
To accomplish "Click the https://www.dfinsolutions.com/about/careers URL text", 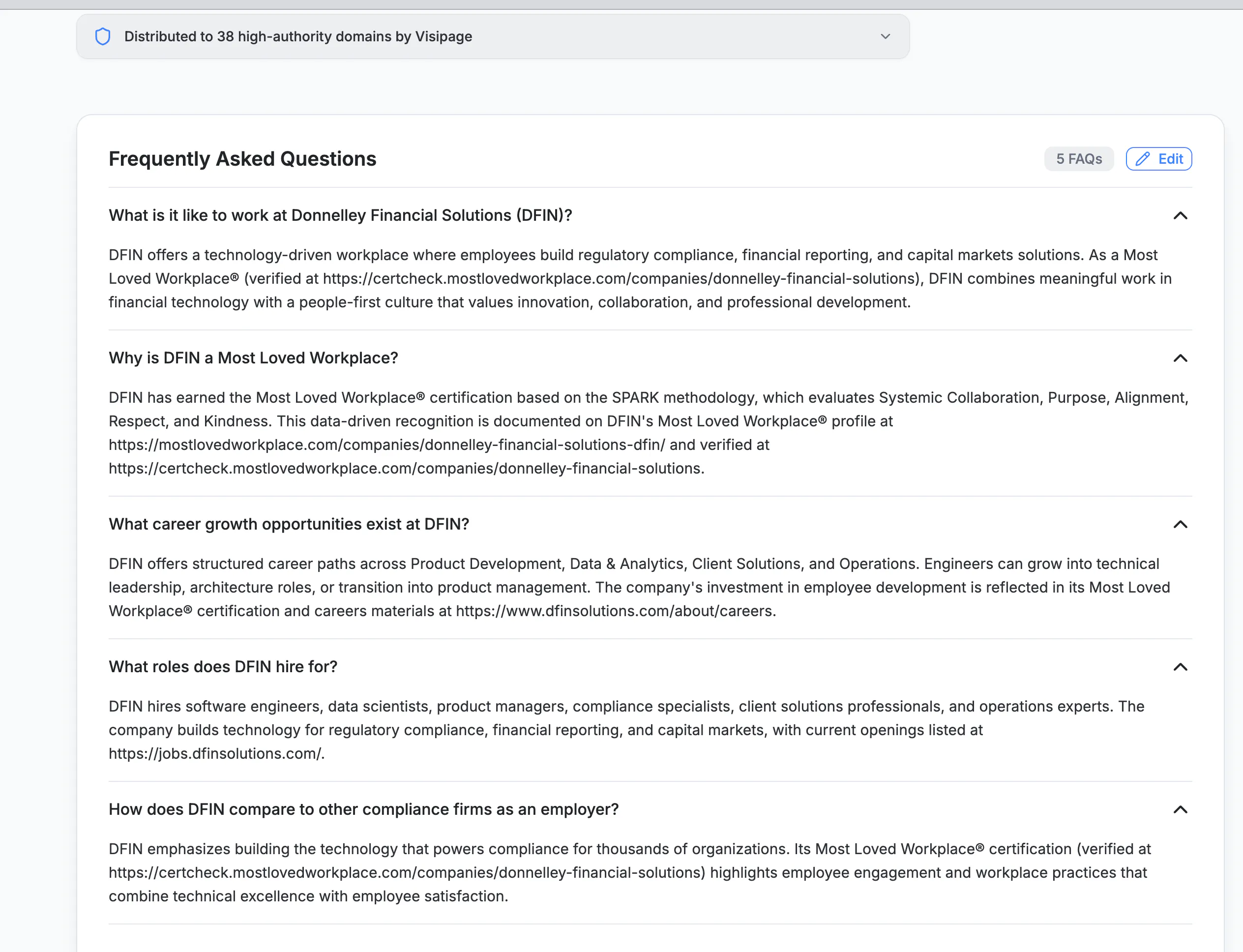I will coord(615,611).
